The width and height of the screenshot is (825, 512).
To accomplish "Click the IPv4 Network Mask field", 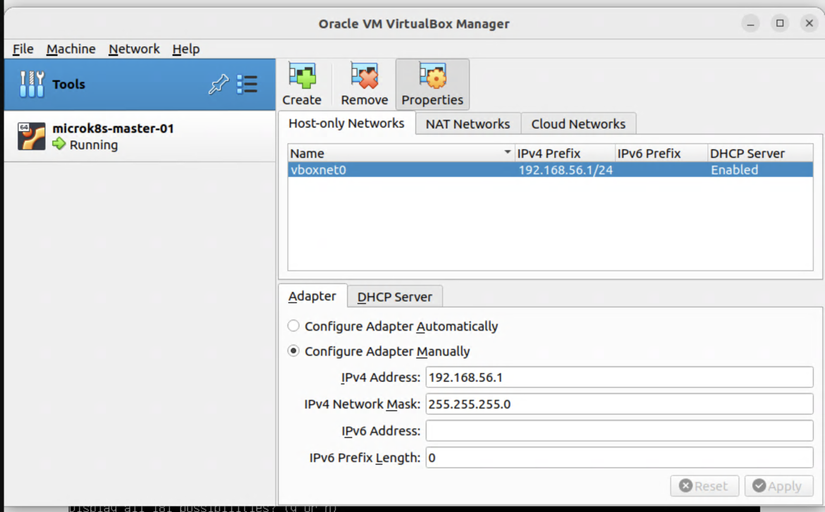I will (619, 404).
